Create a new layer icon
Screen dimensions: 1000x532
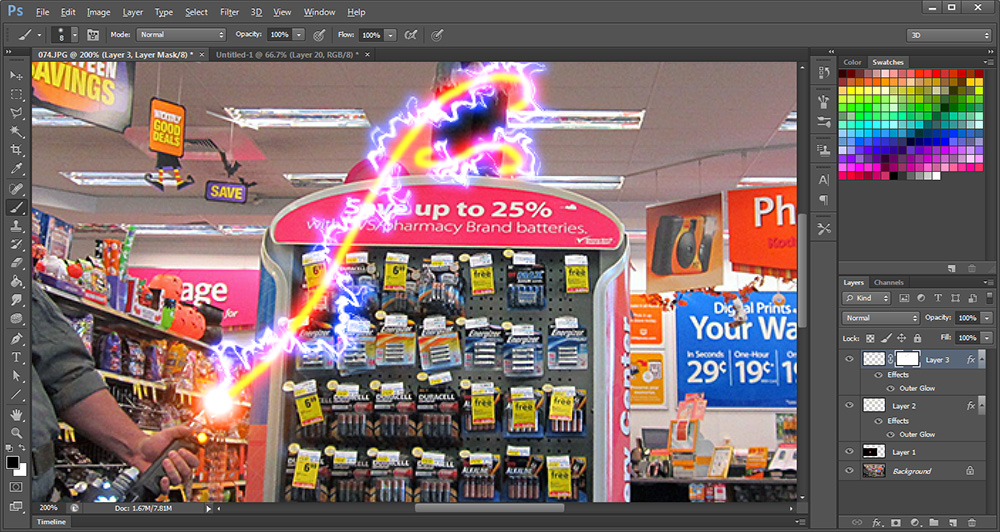pos(953,522)
